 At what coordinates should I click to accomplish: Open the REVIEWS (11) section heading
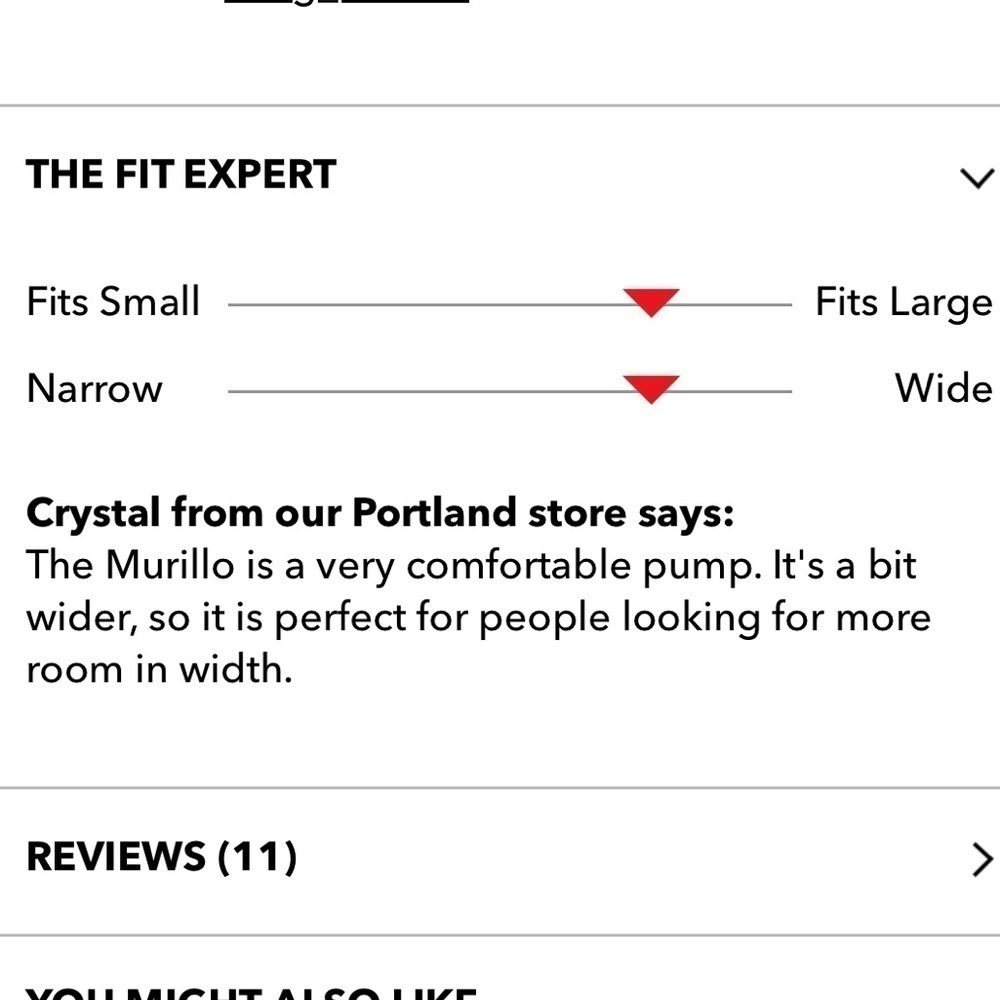tap(160, 857)
